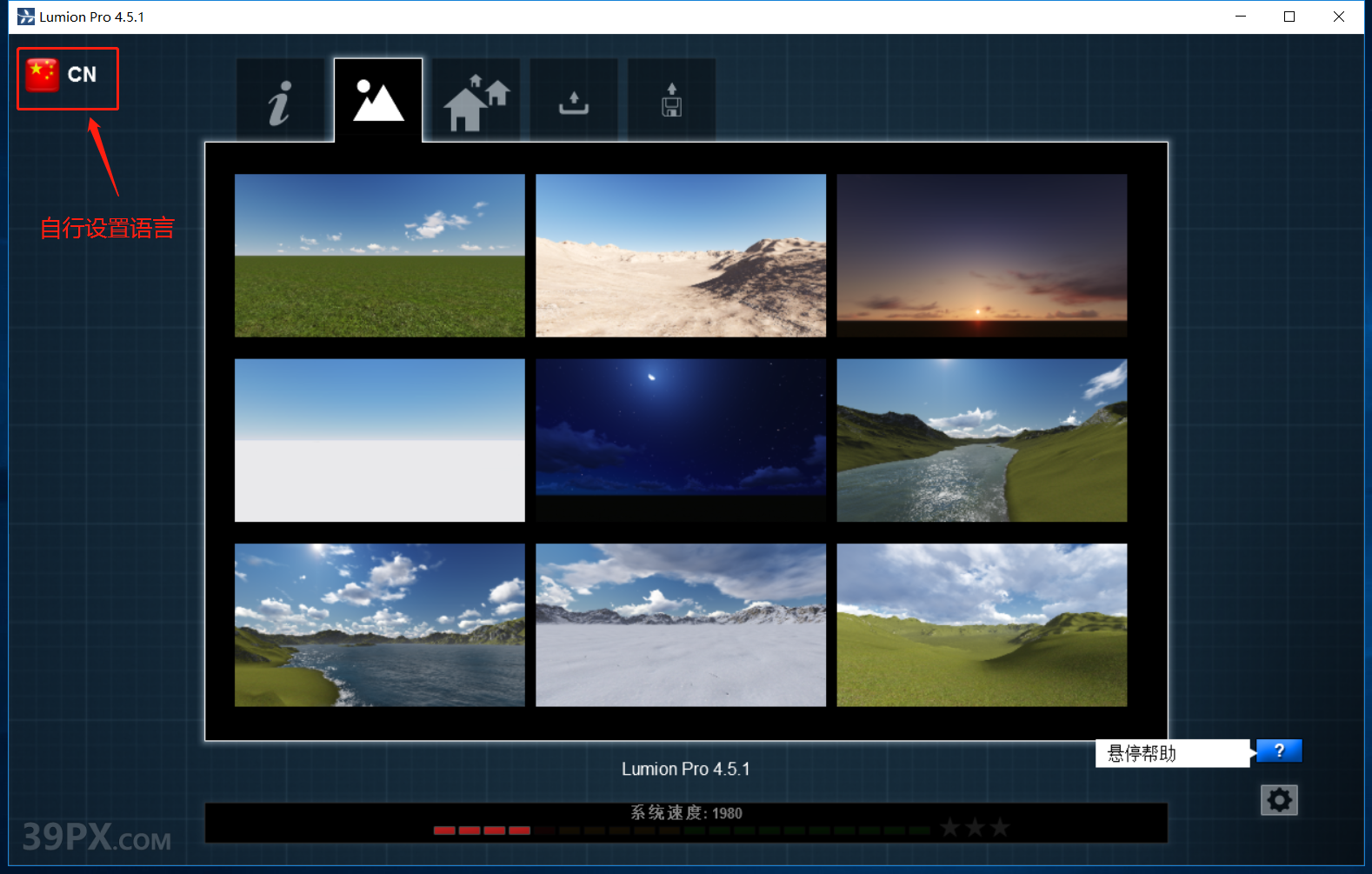Select the night sky moon scene
The width and height of the screenshot is (1372, 874).
(x=680, y=440)
